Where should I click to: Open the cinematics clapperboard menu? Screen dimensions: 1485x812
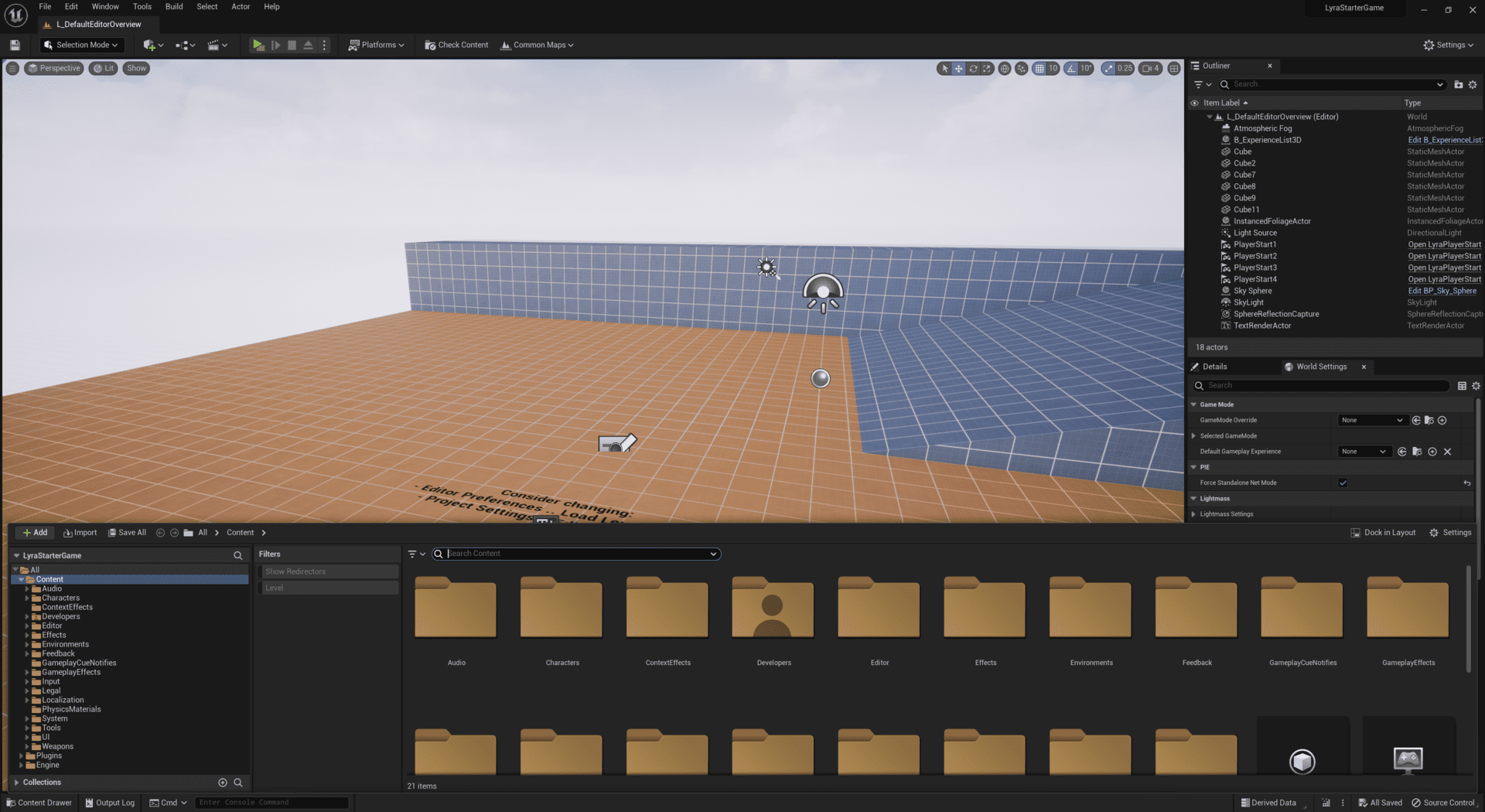pos(217,46)
